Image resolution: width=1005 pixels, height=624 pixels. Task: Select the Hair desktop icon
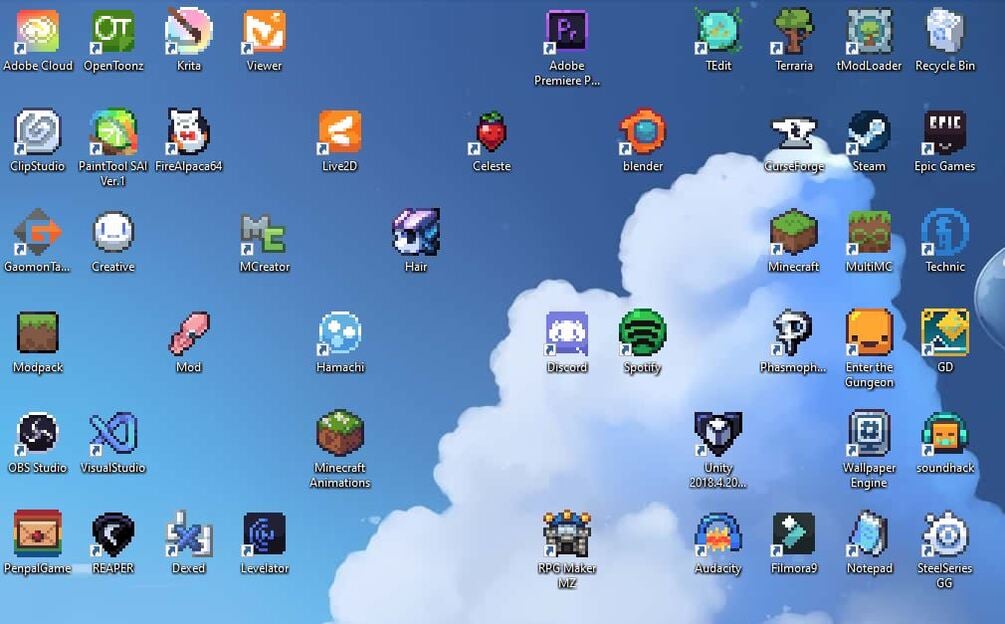click(x=415, y=232)
